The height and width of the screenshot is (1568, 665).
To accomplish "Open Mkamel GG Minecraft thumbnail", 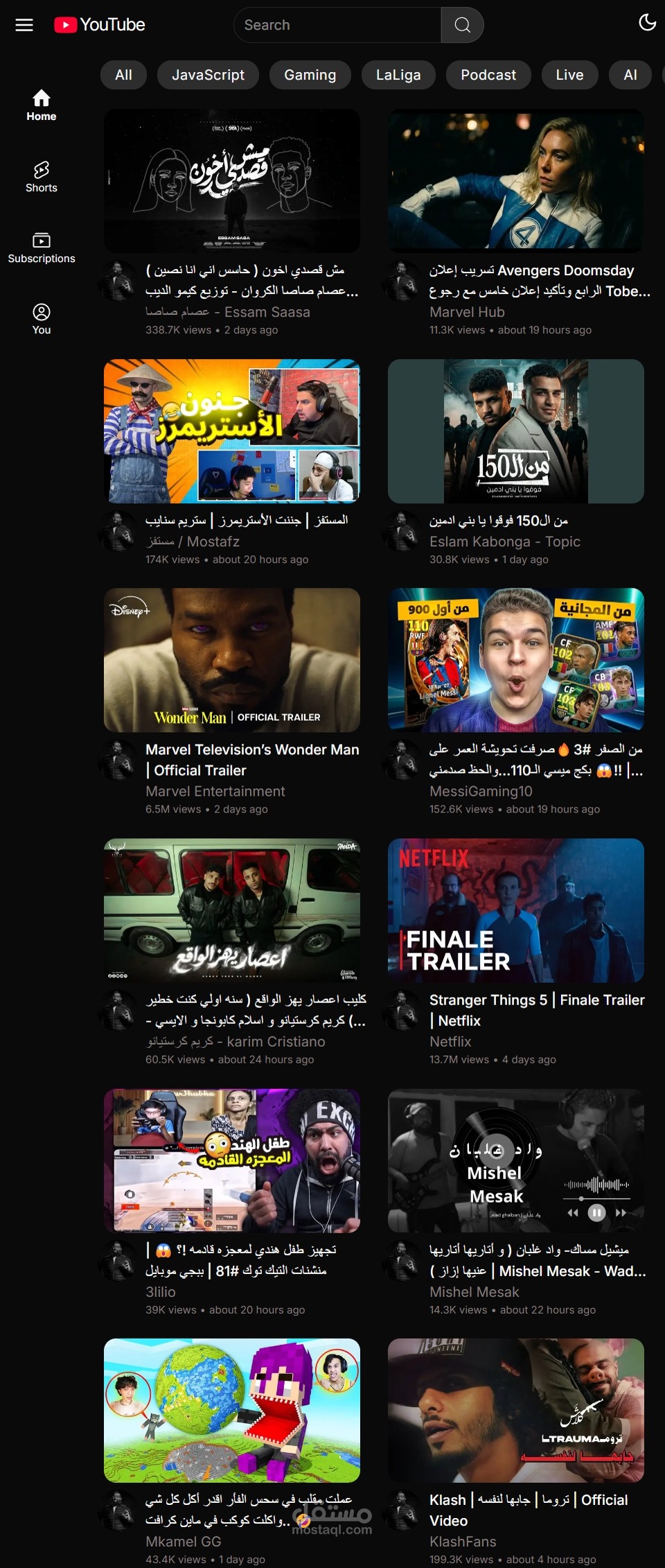I will coord(232,1410).
